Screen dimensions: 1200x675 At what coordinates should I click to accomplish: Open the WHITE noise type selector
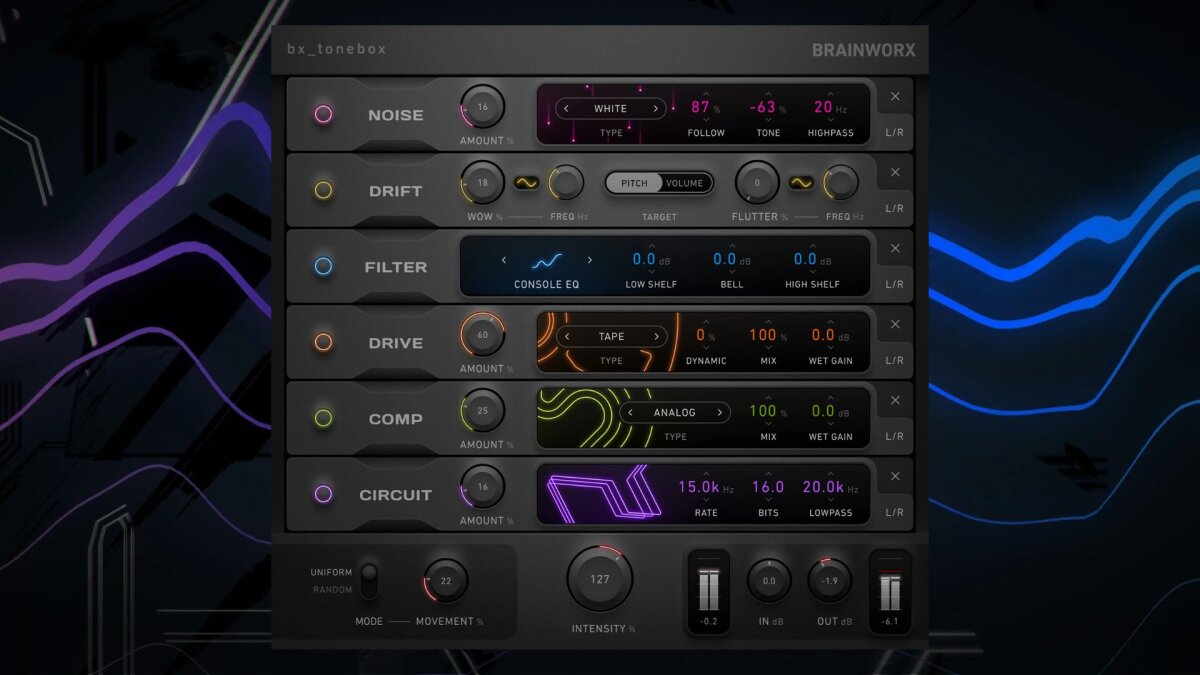pyautogui.click(x=611, y=108)
